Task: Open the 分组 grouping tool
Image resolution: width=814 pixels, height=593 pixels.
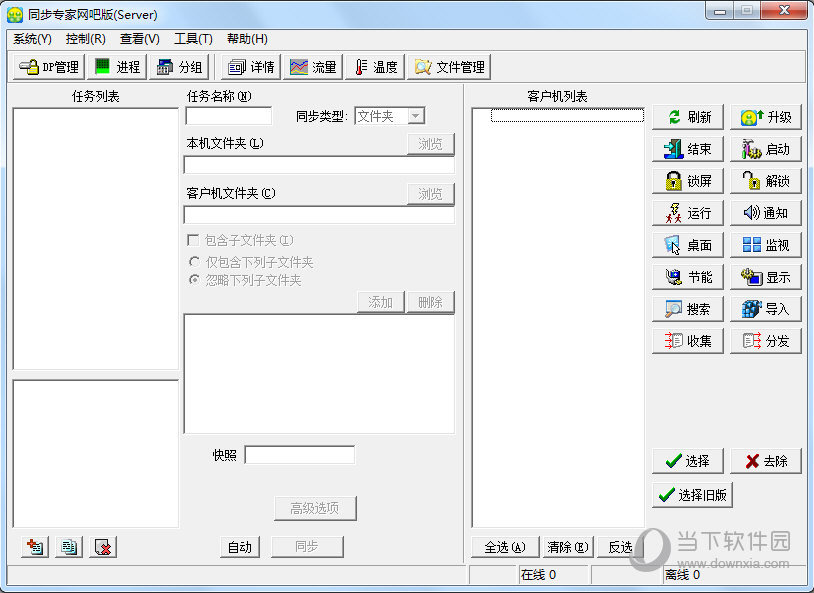Action: [x=179, y=67]
